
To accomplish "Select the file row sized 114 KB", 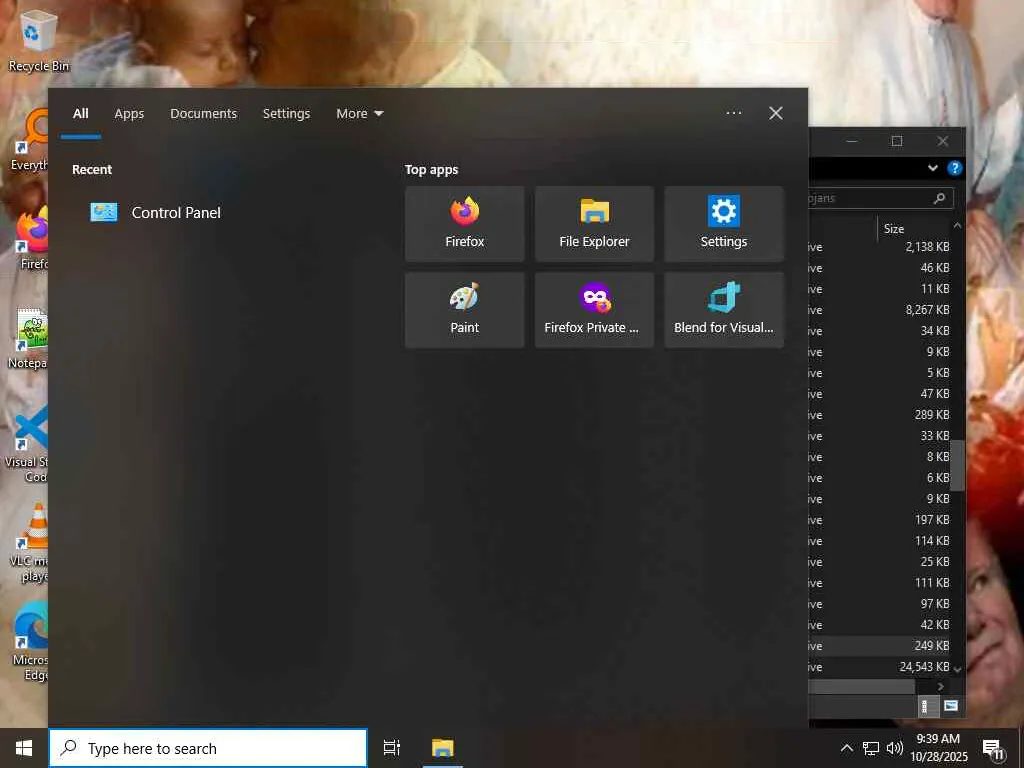I will tap(880, 541).
